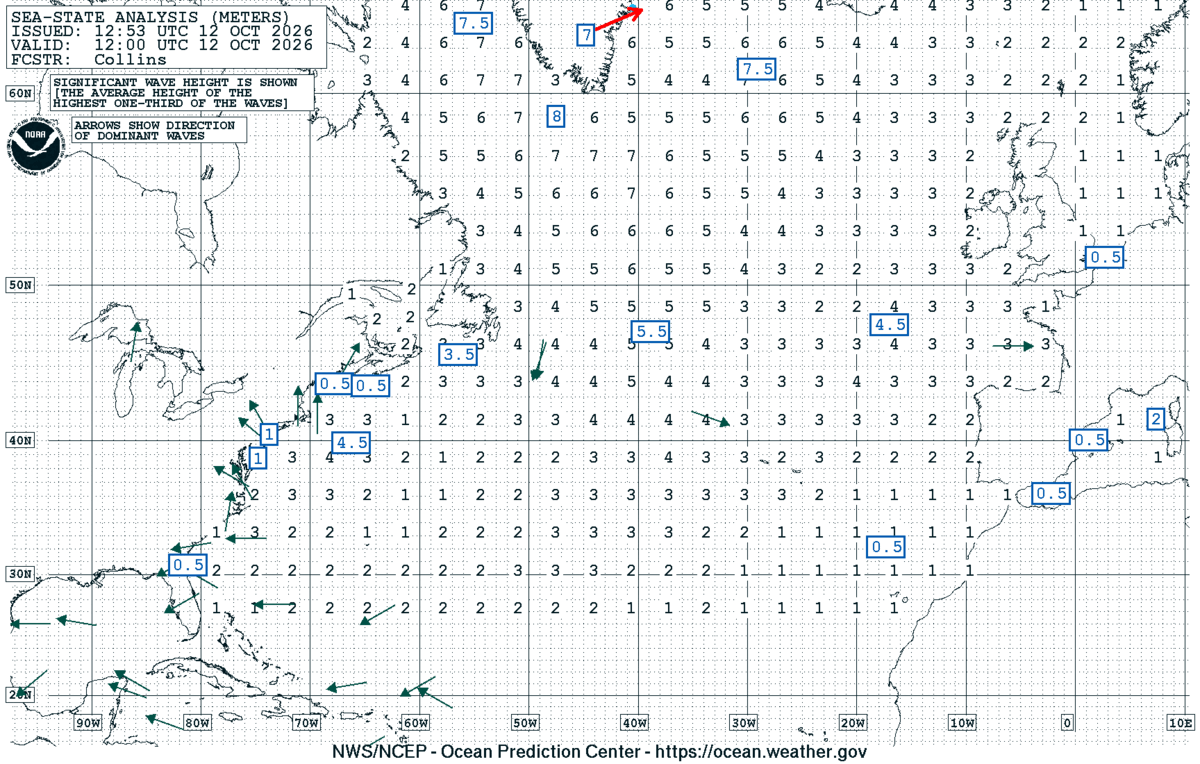Click the southwest-pointing wave arrow near 50W

(538, 360)
